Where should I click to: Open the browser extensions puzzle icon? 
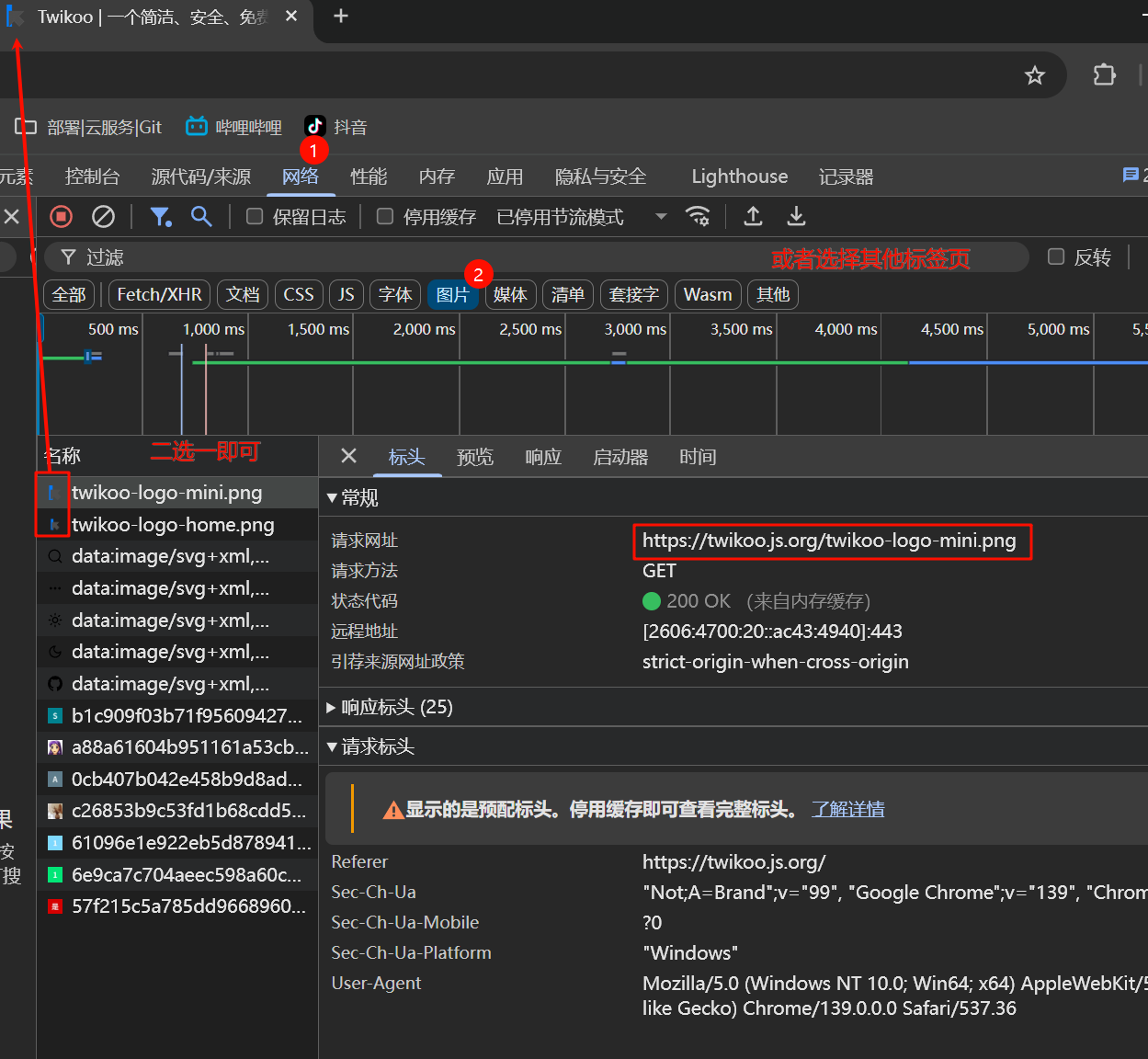(1104, 75)
